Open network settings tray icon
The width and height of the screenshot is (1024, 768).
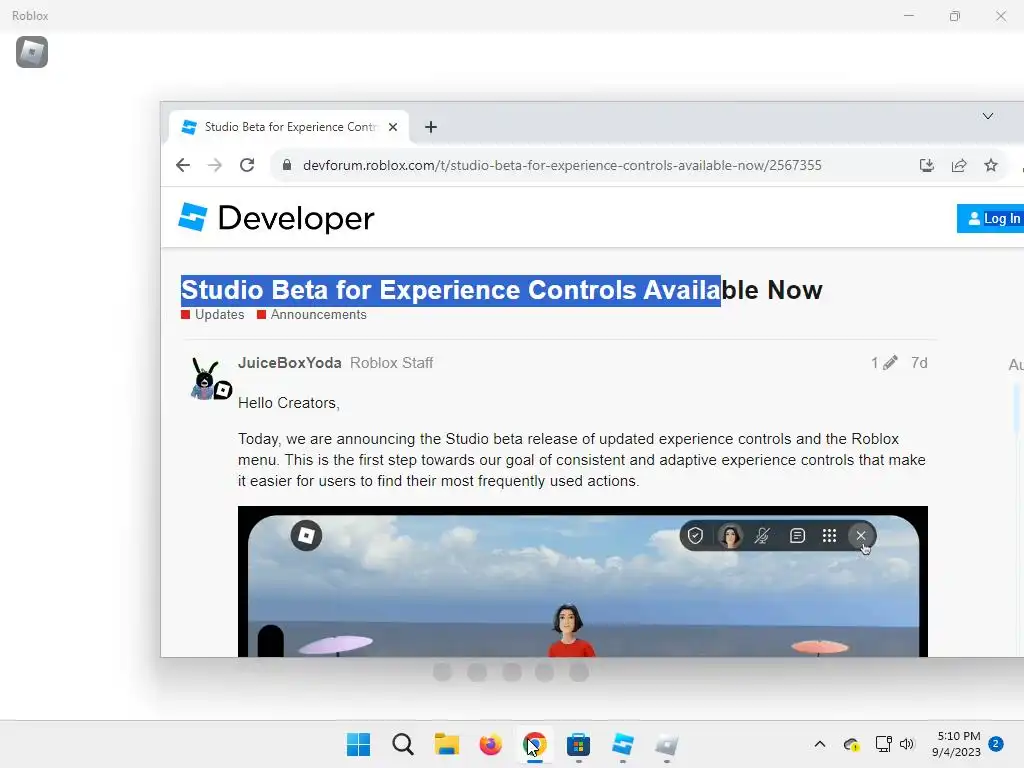point(884,744)
